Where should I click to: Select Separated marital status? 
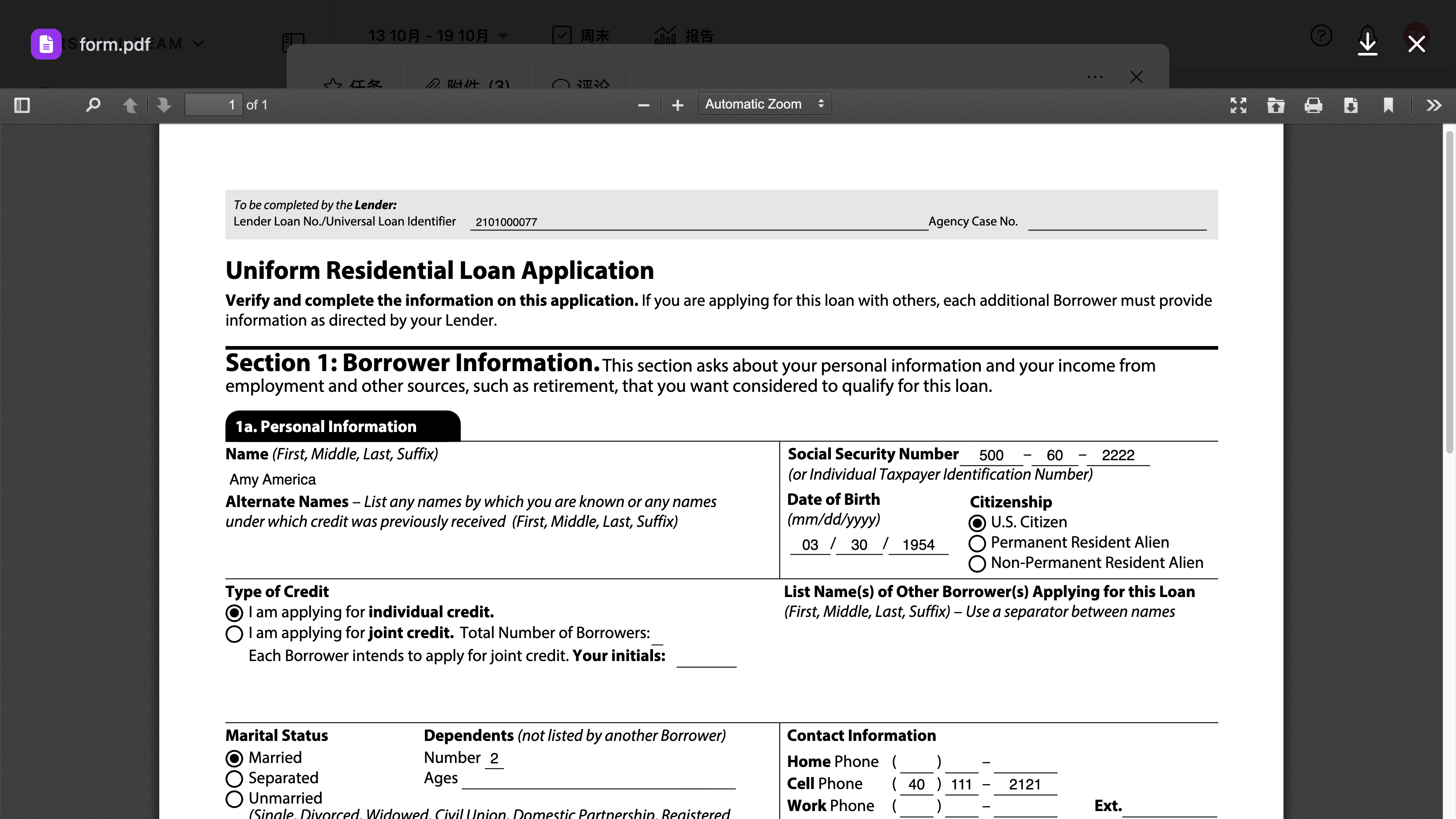(234, 778)
